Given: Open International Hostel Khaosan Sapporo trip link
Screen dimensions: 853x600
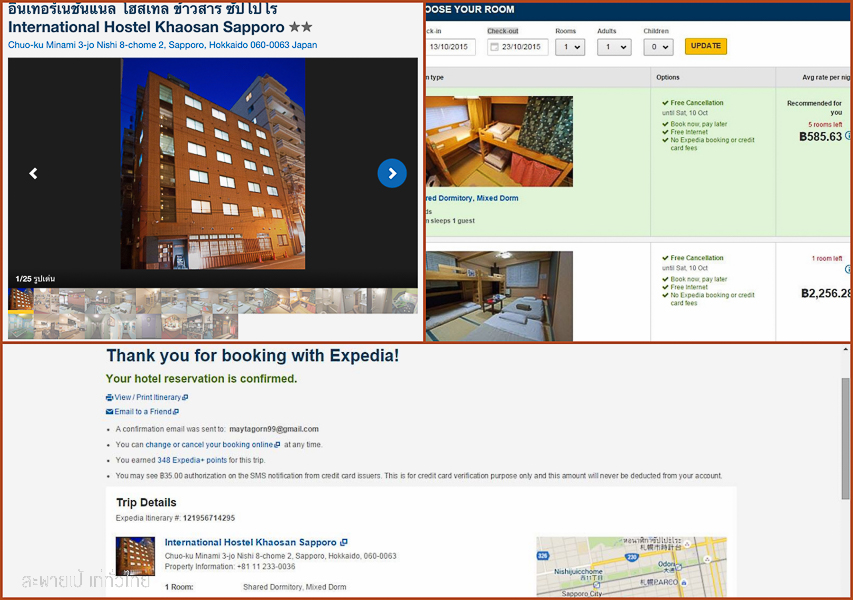Looking at the screenshot, I should (250, 542).
